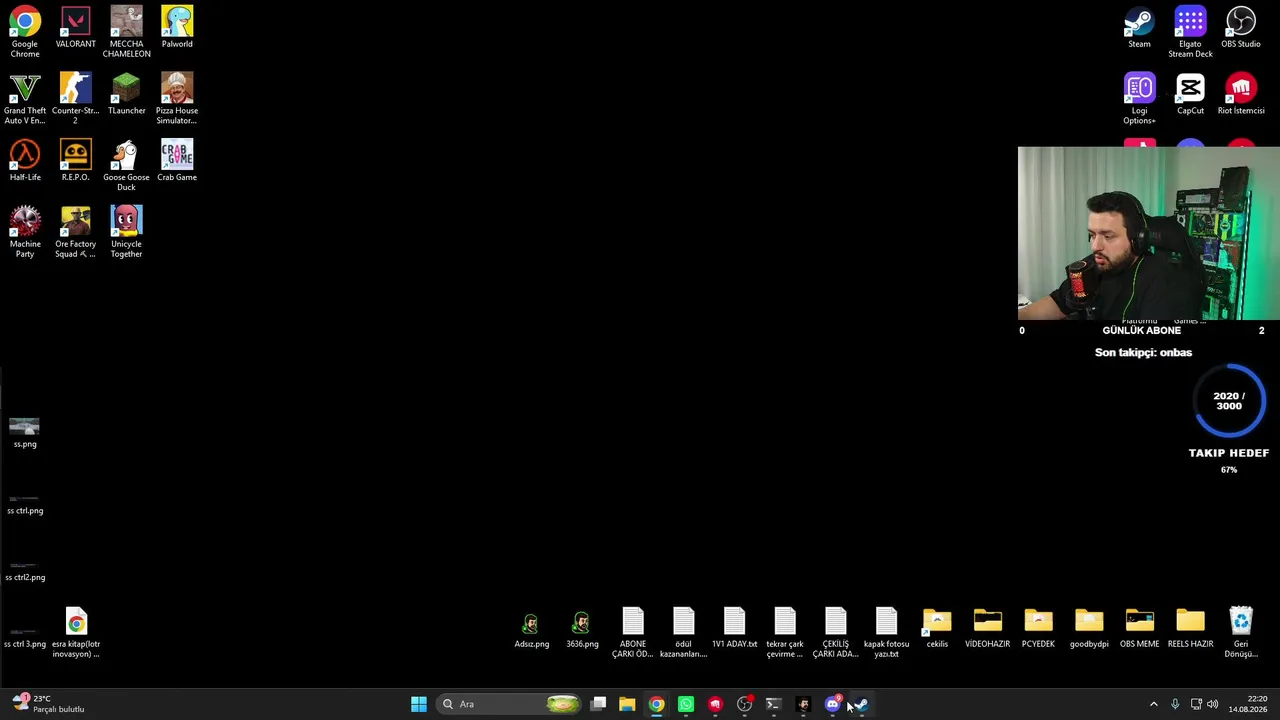The height and width of the screenshot is (720, 1280).
Task: Select the Steam desktop shortcut
Action: 1139,28
